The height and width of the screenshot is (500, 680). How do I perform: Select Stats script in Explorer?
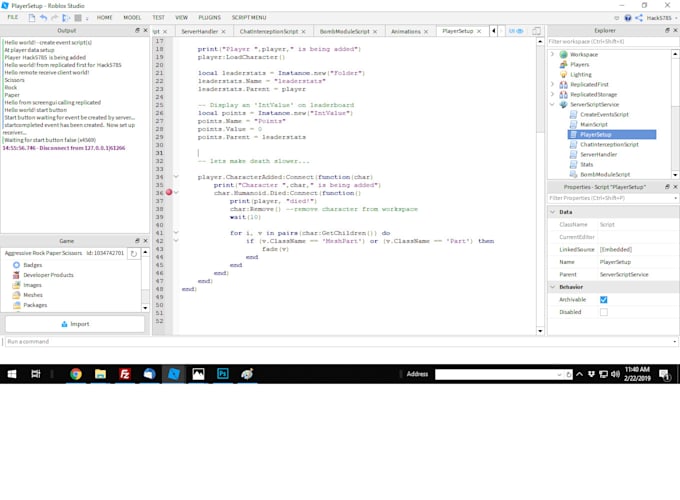586,164
